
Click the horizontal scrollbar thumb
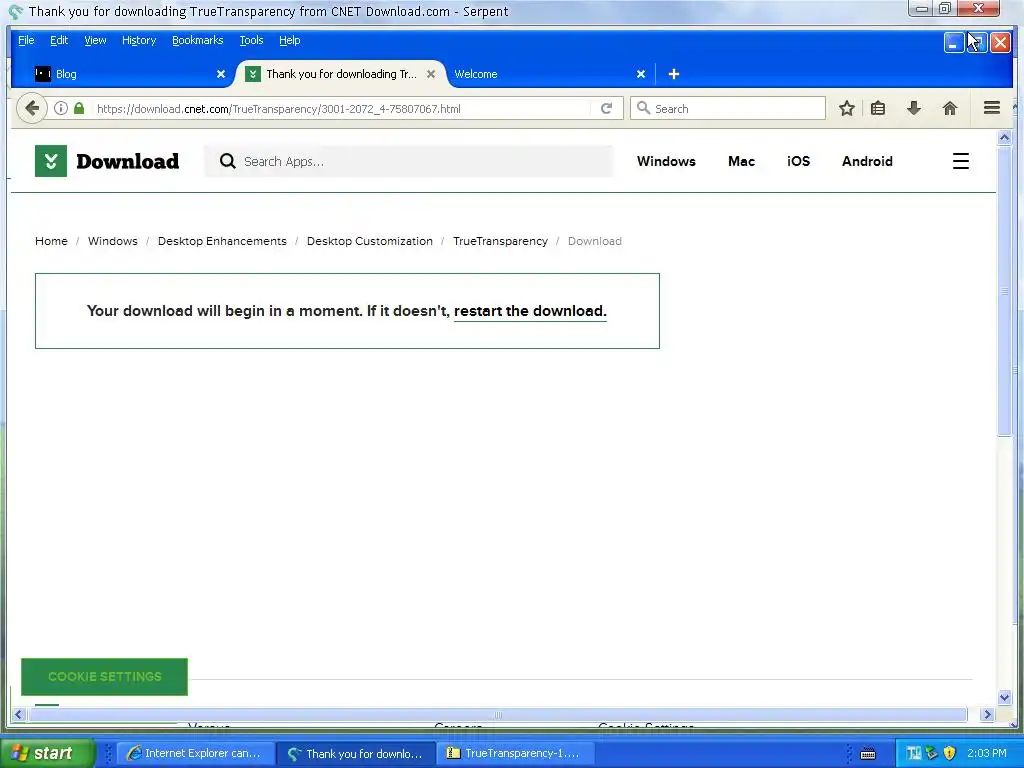pos(498,714)
